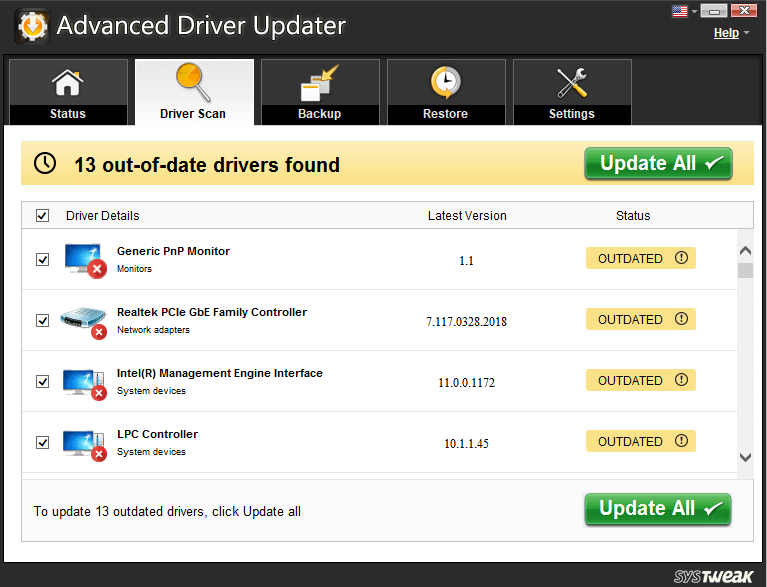Screen dimensions: 767x587
Task: Open the Backup tab
Action: point(320,92)
